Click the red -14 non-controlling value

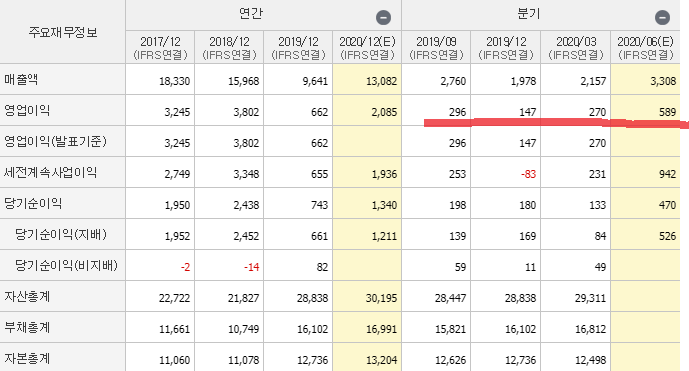[x=251, y=267]
